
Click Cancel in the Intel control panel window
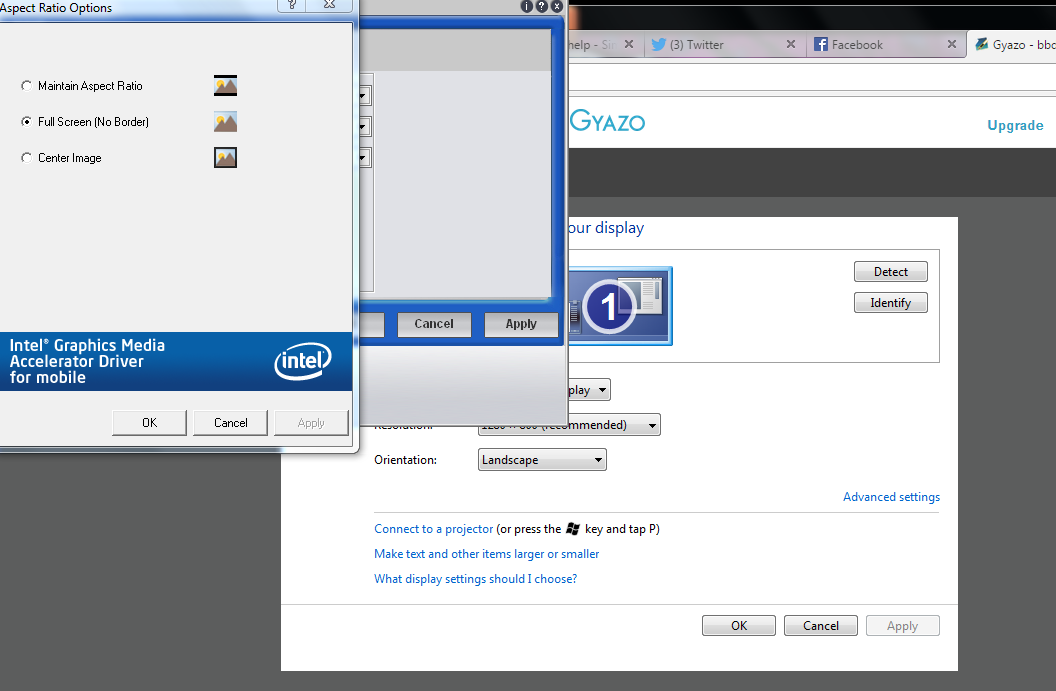434,324
